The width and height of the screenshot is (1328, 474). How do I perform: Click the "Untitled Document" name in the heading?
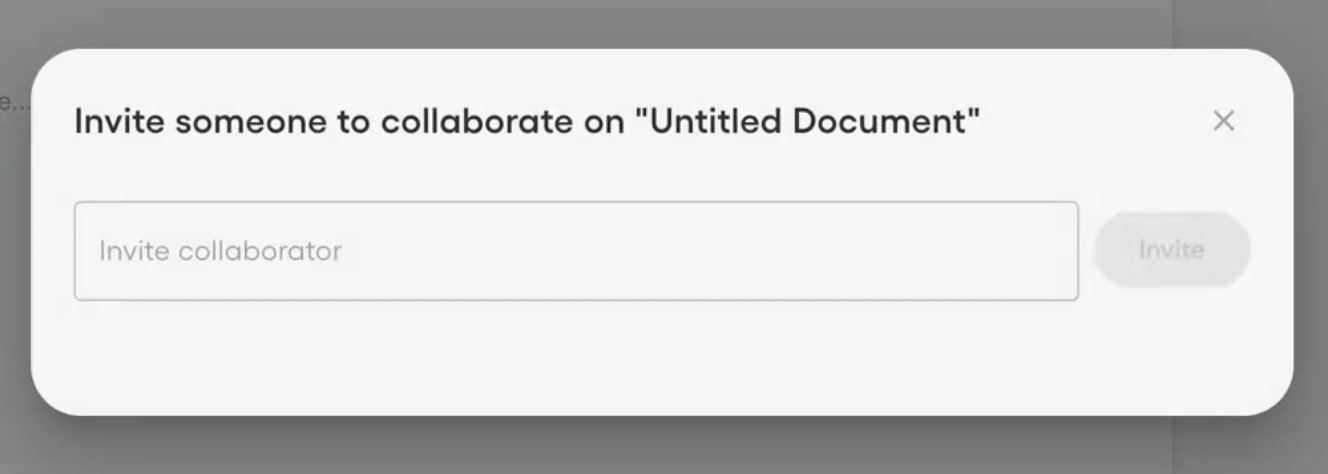(808, 122)
